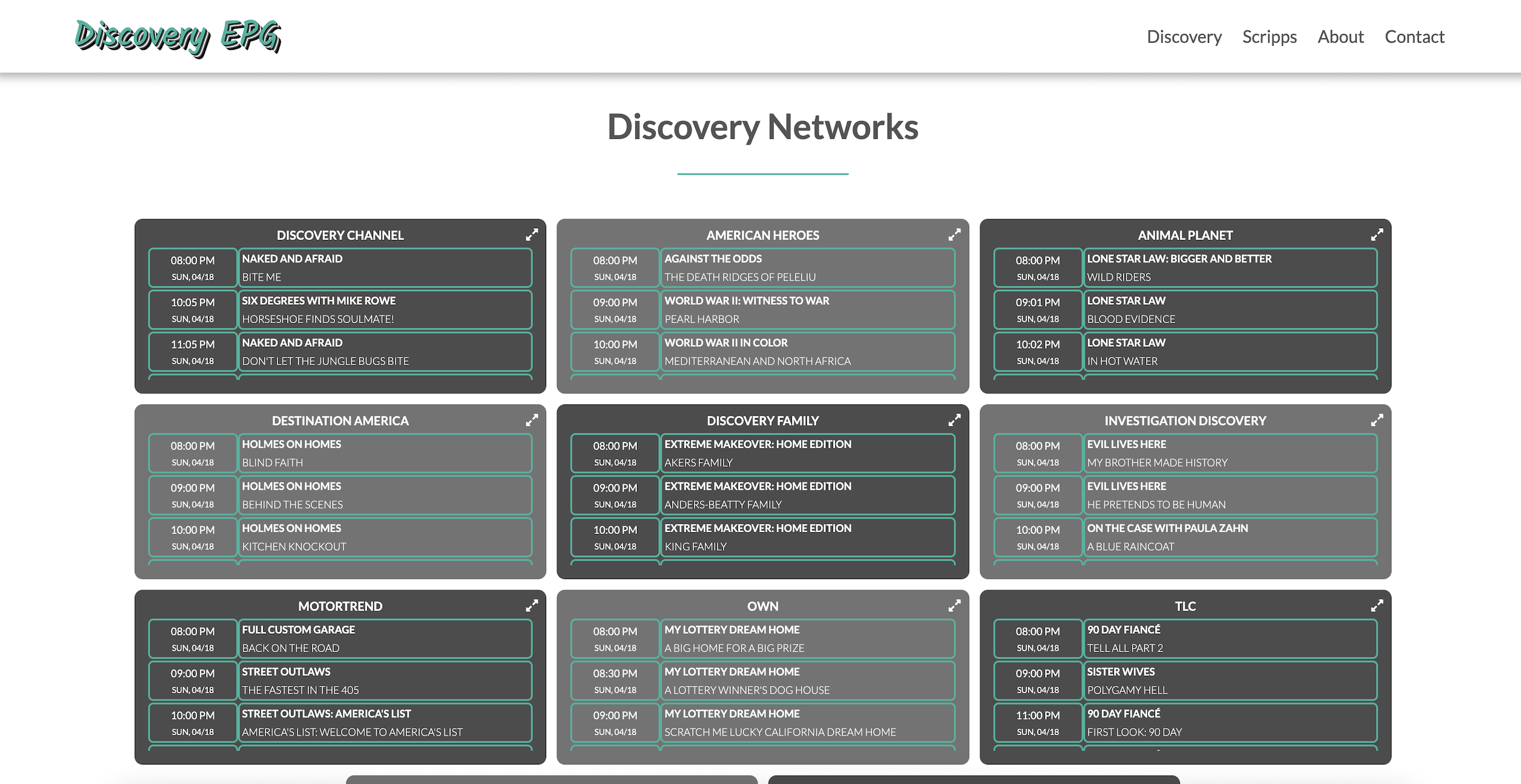Expand the Animal Planet schedule card
Screen dimensions: 1521x784
pyautogui.click(x=1377, y=235)
